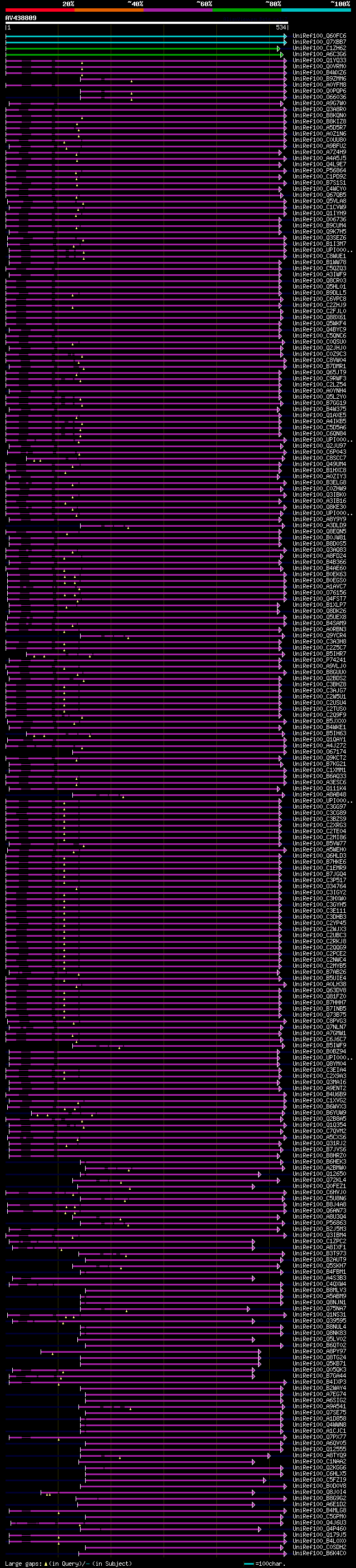
Task: Open hit UniRef100_C1ZH62
Action: [x=319, y=48]
